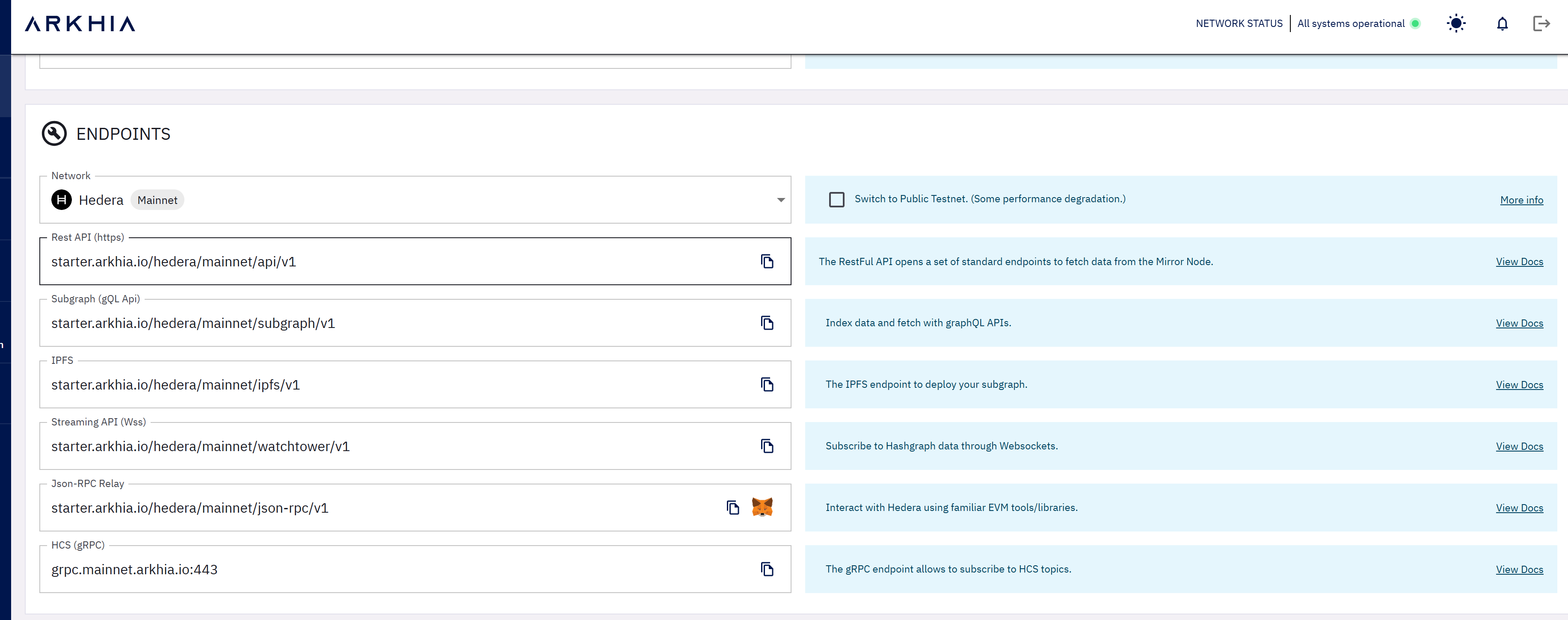Screen dimensions: 1568x620
Task: Click the Rest API (https) URL field
Action: pyautogui.click(x=415, y=262)
